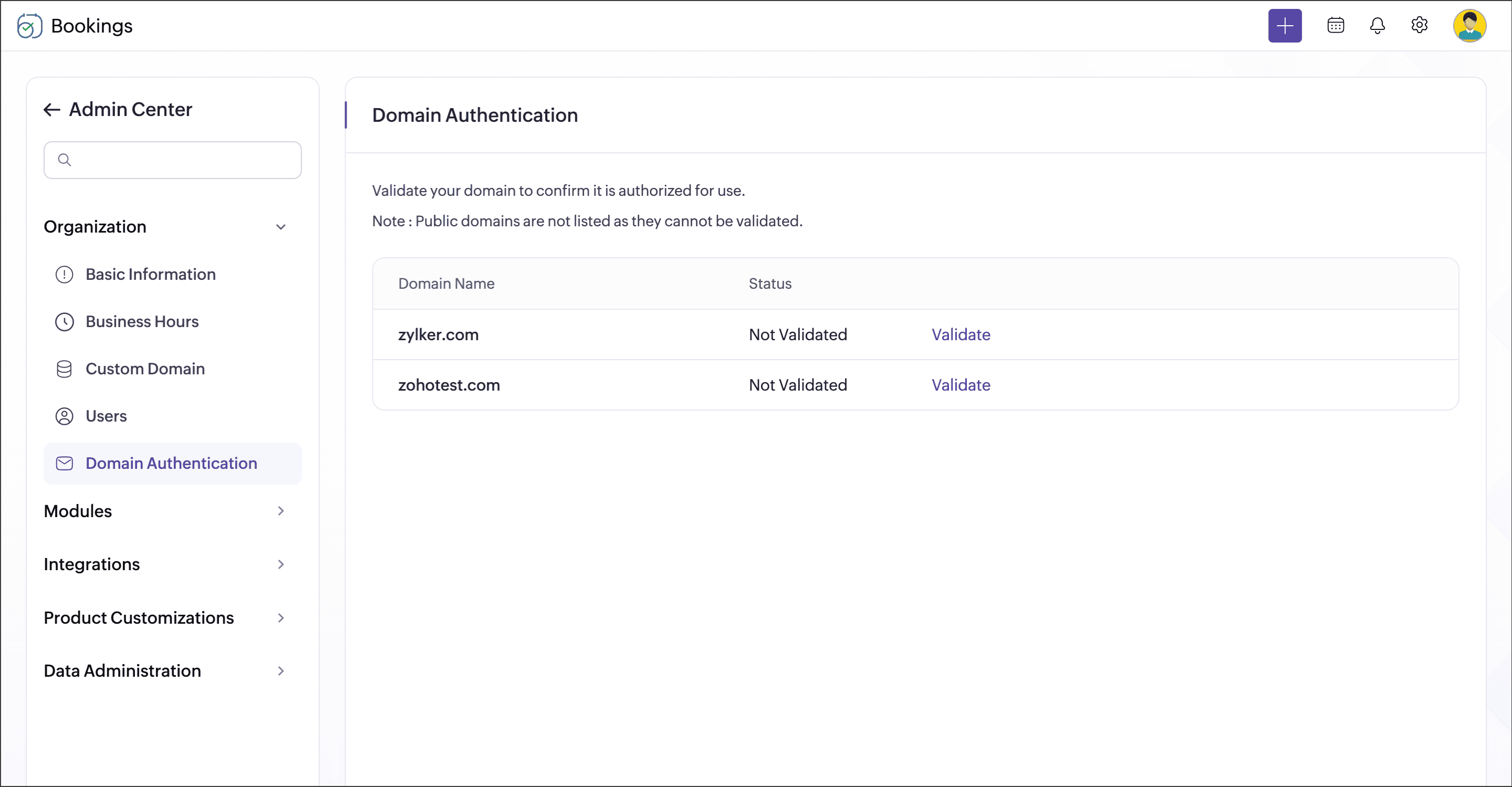Collapse the Organization section chevron

[280, 227]
